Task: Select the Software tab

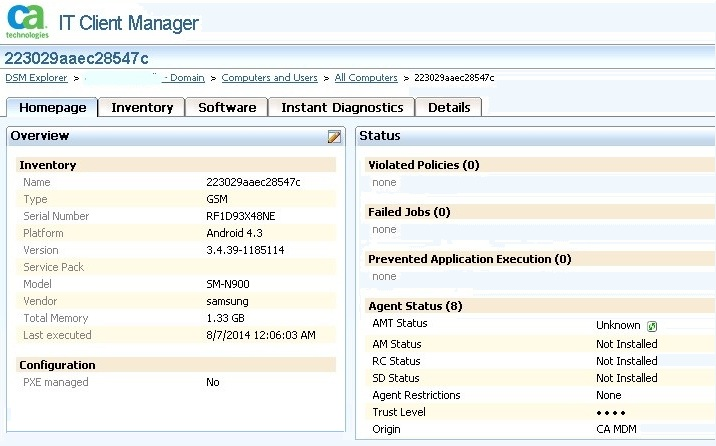Action: (x=227, y=107)
